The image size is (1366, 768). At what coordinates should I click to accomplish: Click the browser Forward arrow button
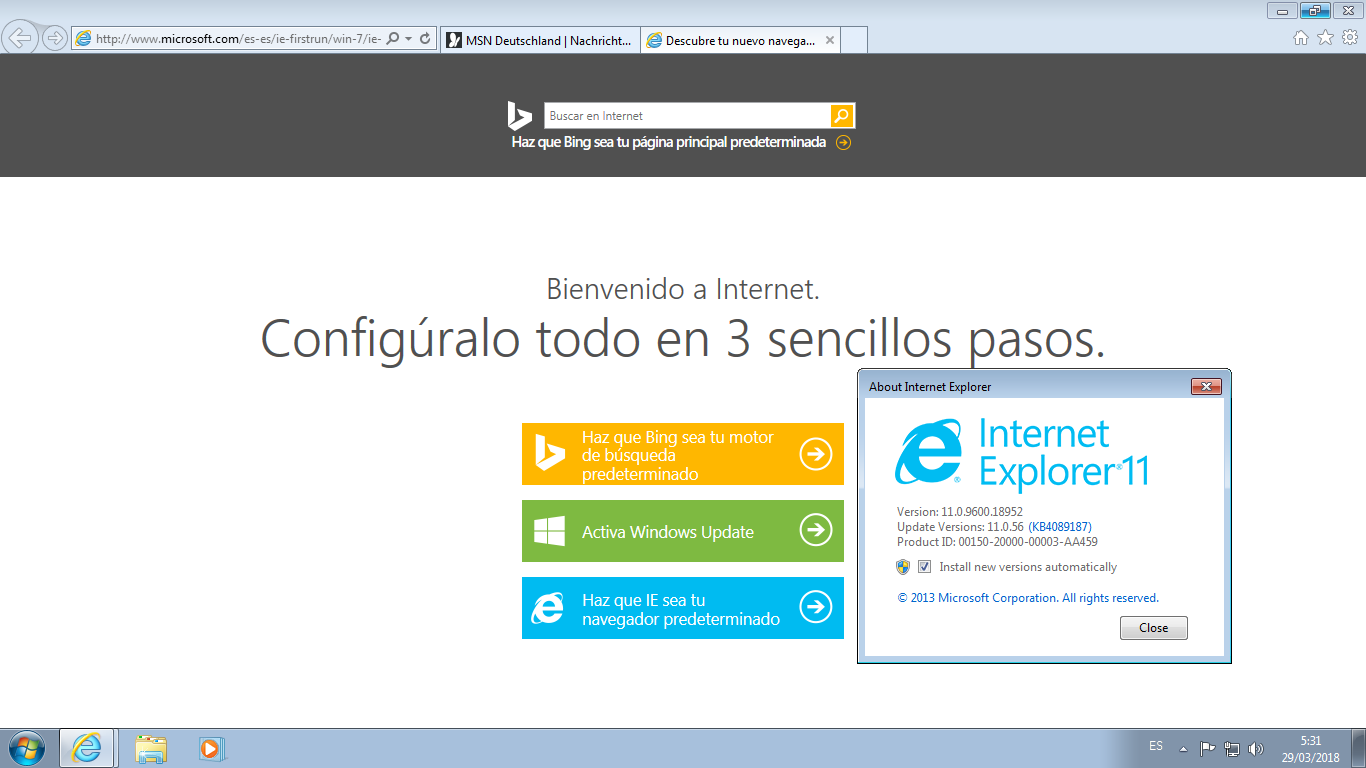54,38
